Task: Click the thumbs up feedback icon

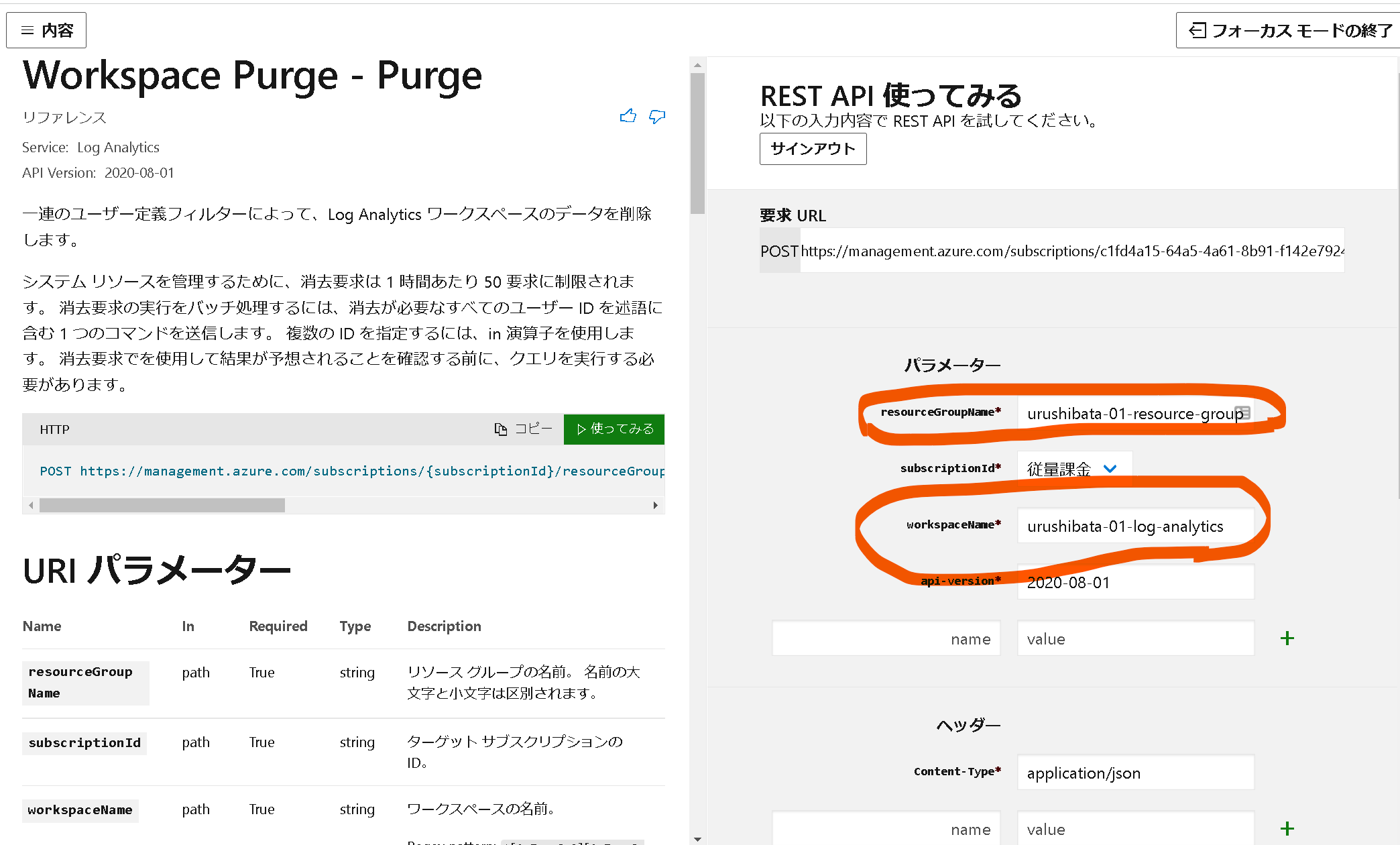Action: coord(628,117)
